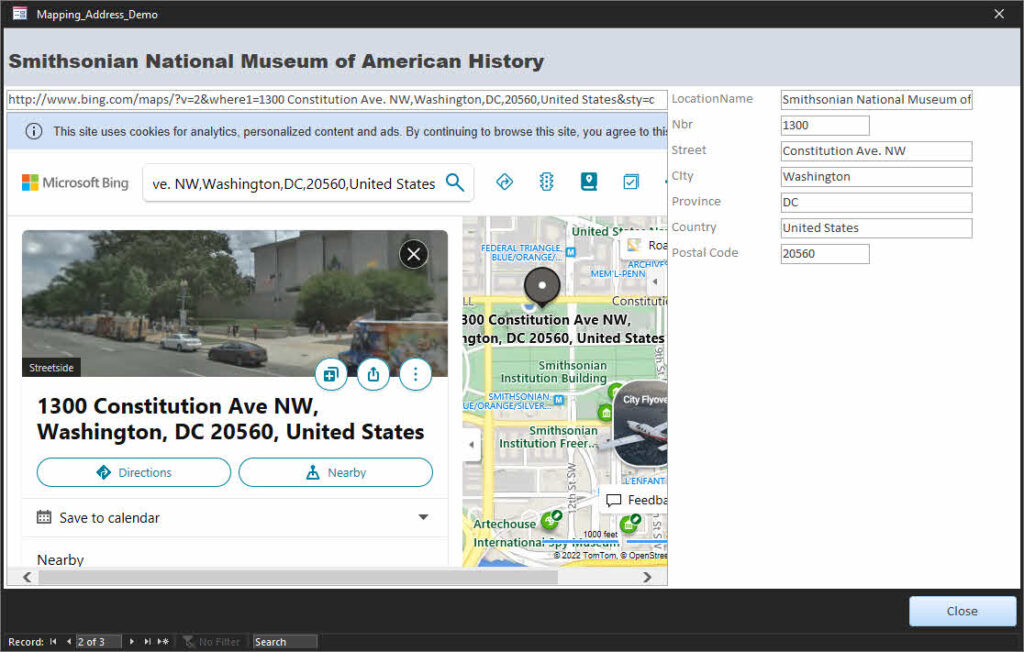Open the three-dot more options button

pos(415,374)
